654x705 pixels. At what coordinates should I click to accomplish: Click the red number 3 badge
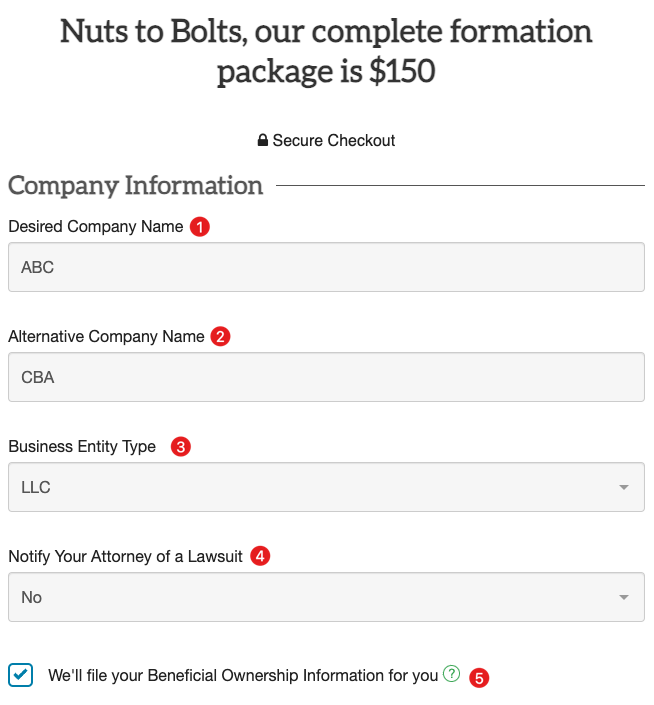tap(181, 446)
